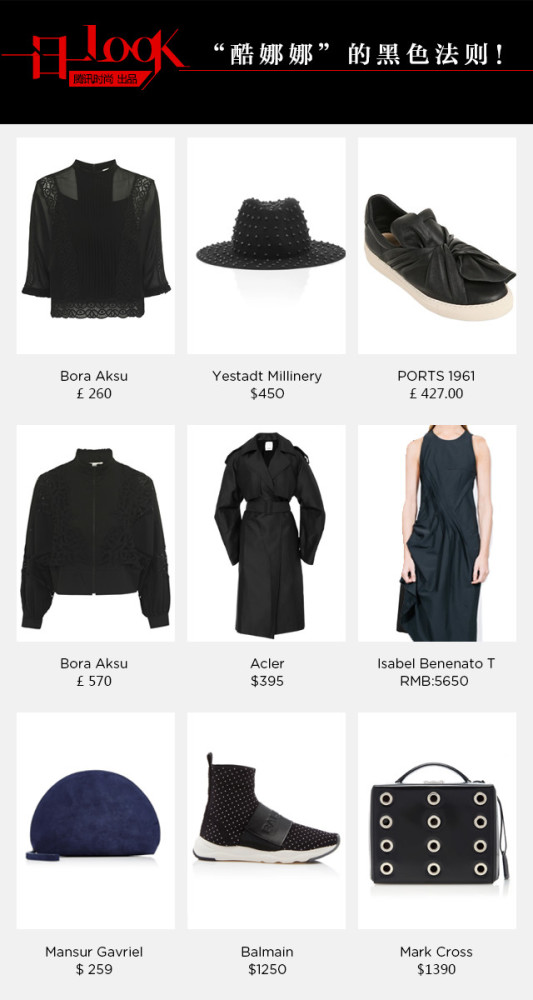This screenshot has height=1000, width=533.
Task: Click the Balmain $1250 price
Action: (267, 969)
